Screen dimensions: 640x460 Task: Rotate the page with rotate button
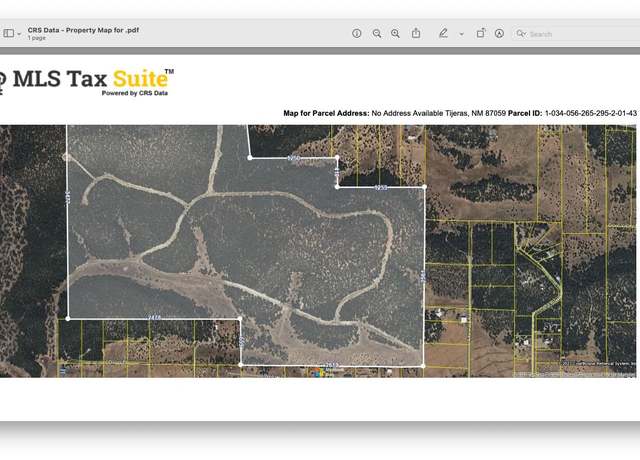coord(481,33)
